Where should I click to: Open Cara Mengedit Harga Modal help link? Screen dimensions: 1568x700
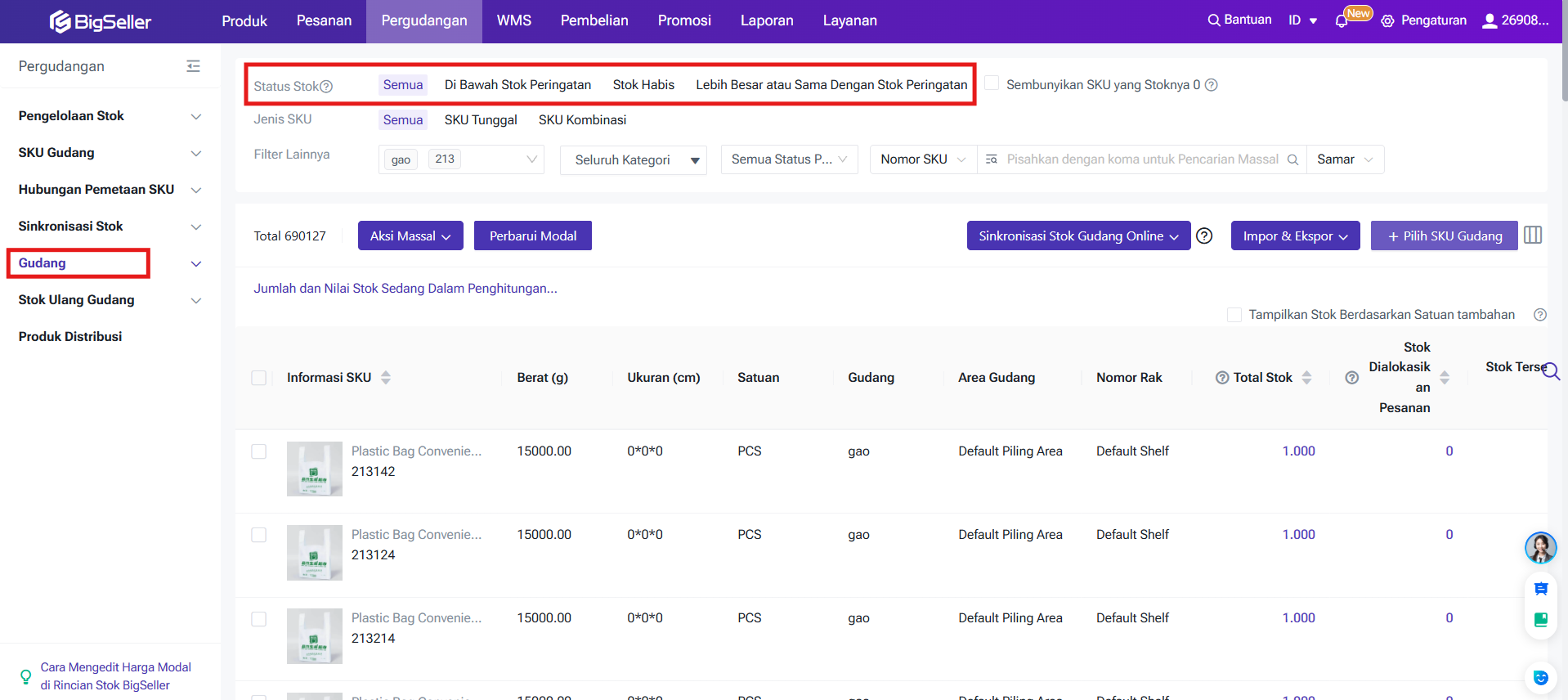click(115, 676)
